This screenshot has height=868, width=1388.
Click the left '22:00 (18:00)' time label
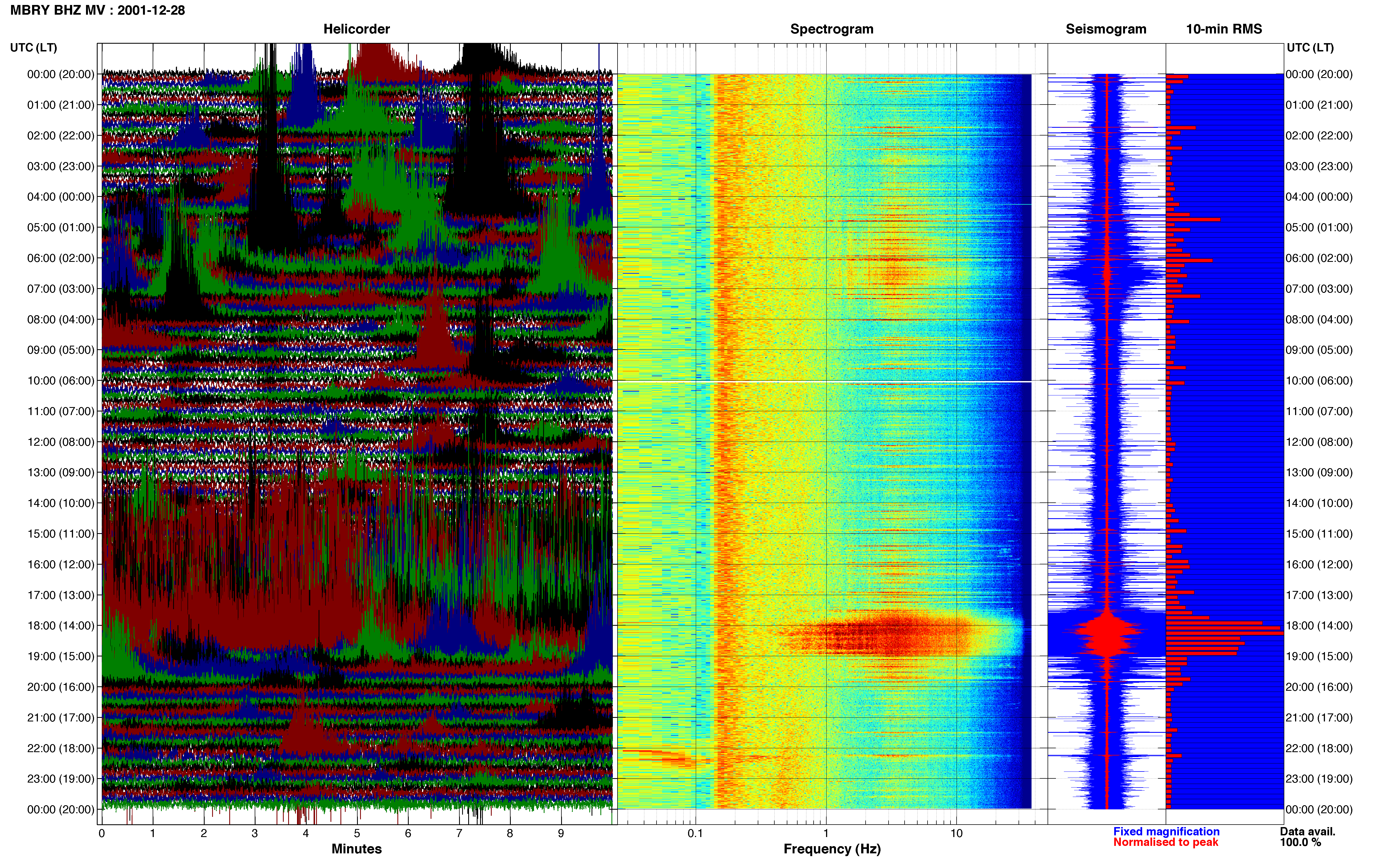tap(61, 748)
